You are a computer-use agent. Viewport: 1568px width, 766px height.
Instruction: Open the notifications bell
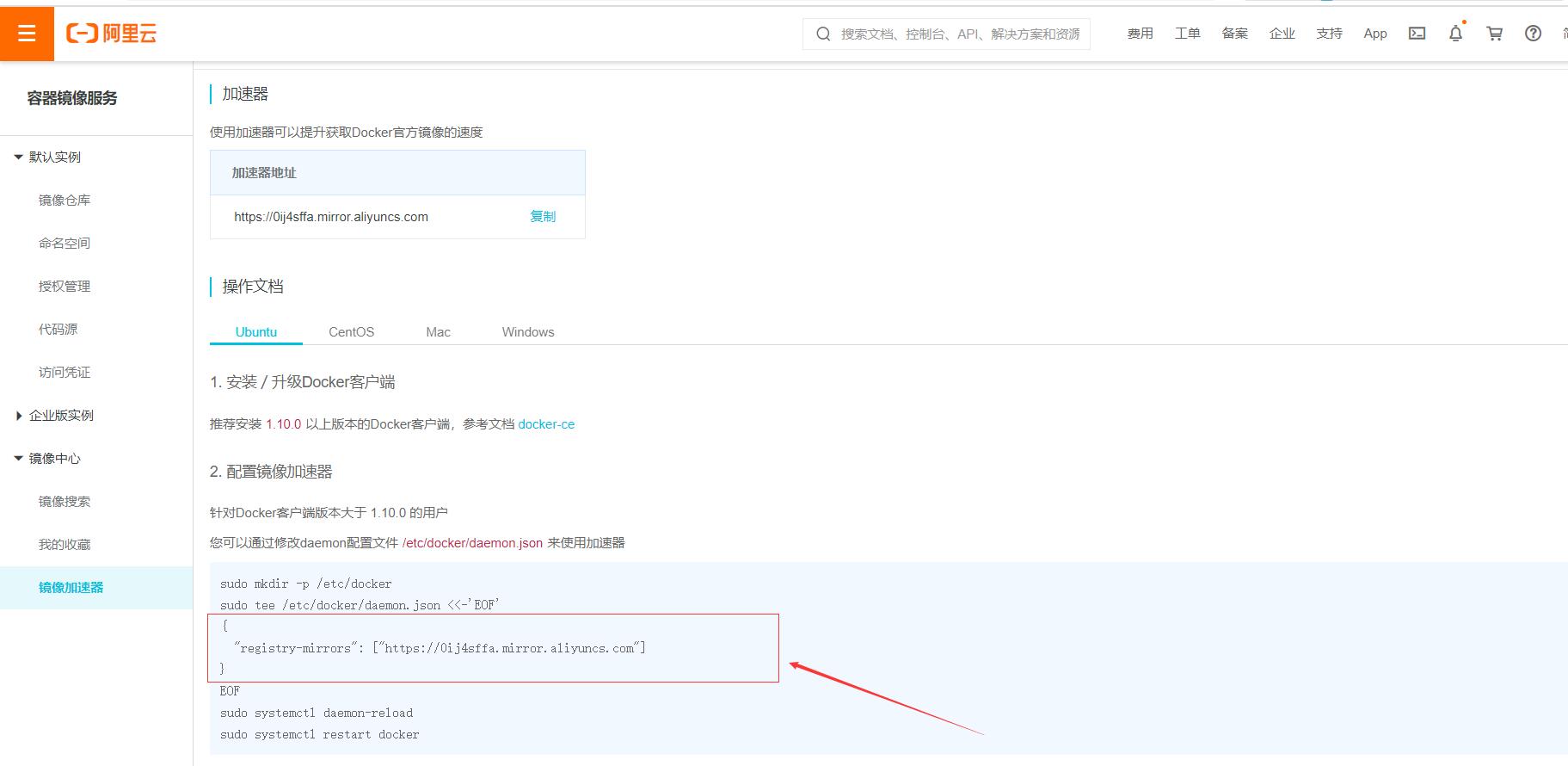pyautogui.click(x=1455, y=34)
